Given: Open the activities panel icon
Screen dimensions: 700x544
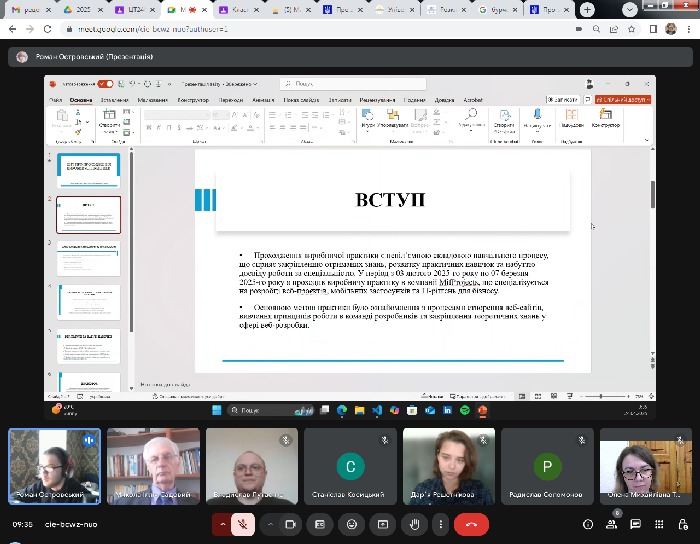Looking at the screenshot, I should pos(659,524).
